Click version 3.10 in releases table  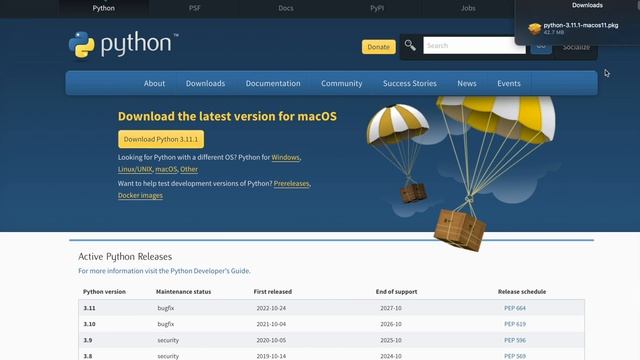coord(89,324)
